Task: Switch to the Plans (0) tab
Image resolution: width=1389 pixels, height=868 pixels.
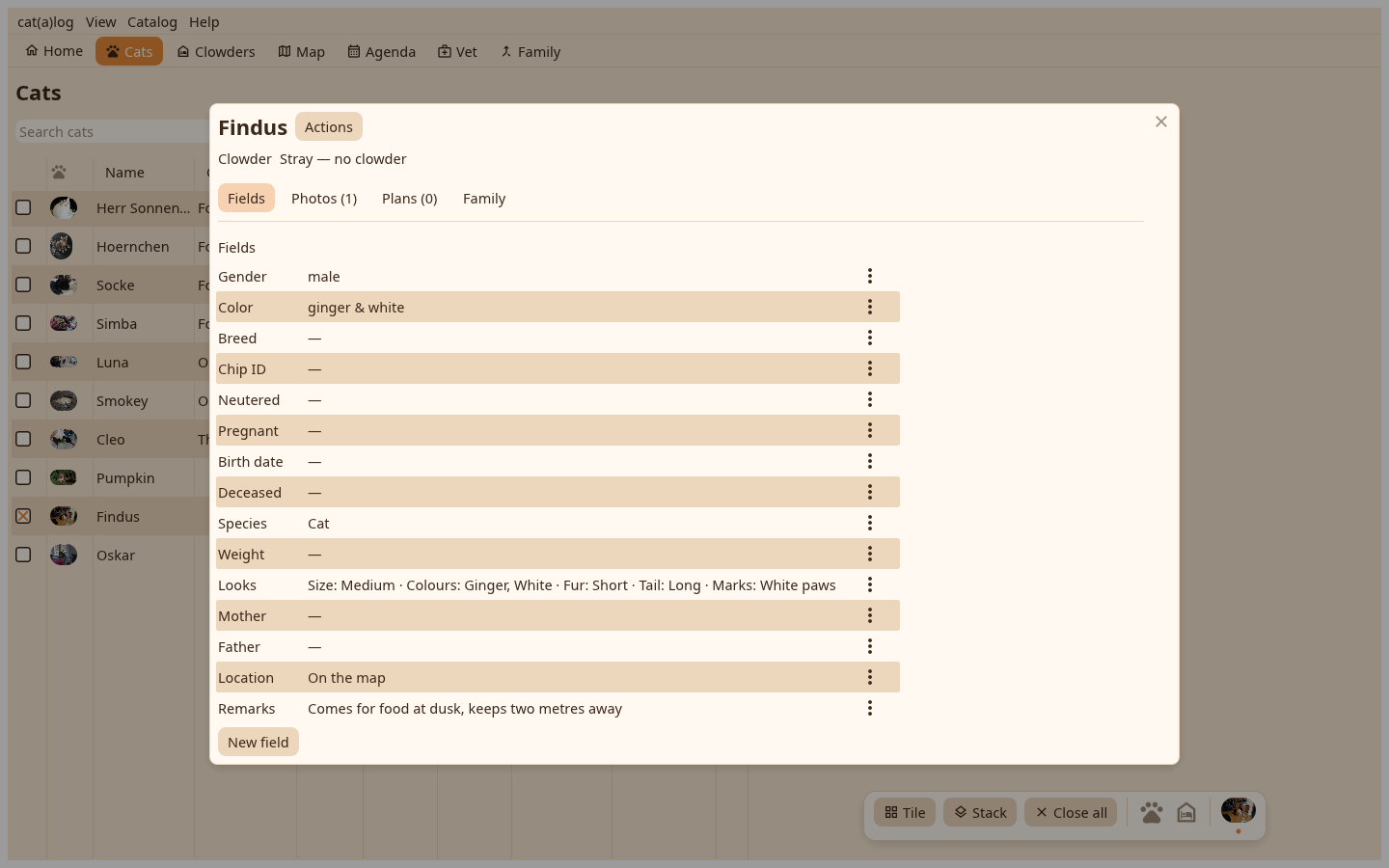Action: click(410, 199)
